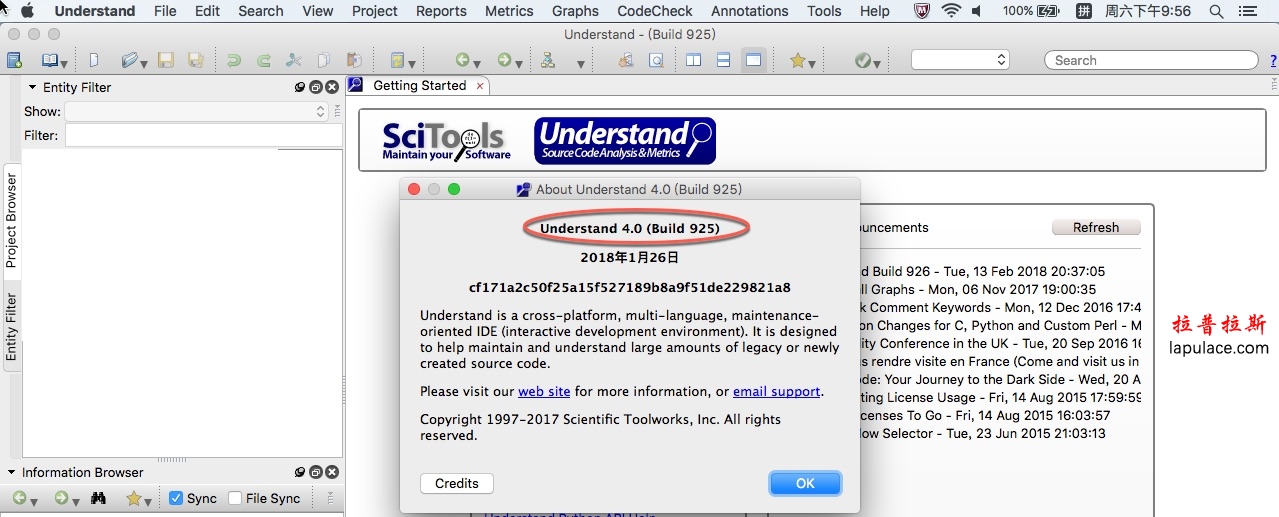The height and width of the screenshot is (517, 1279).
Task: Open the email support link
Action: point(777,391)
